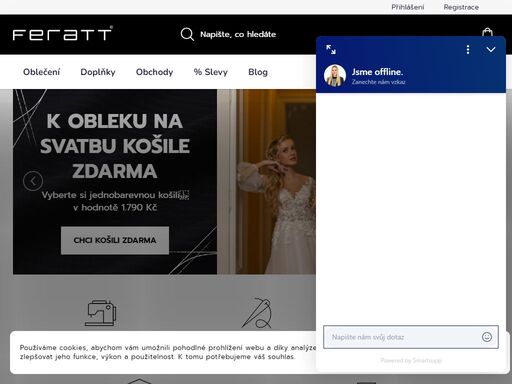This screenshot has height=384, width=512.
Task: Click the 'K OBLEKU NA SVATBU KOŠILE ZDARMA' headline
Action: coord(115,146)
